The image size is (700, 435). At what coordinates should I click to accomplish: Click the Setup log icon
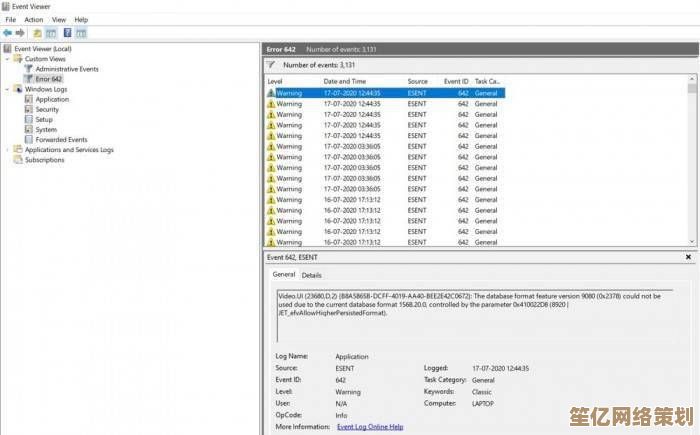coord(29,119)
